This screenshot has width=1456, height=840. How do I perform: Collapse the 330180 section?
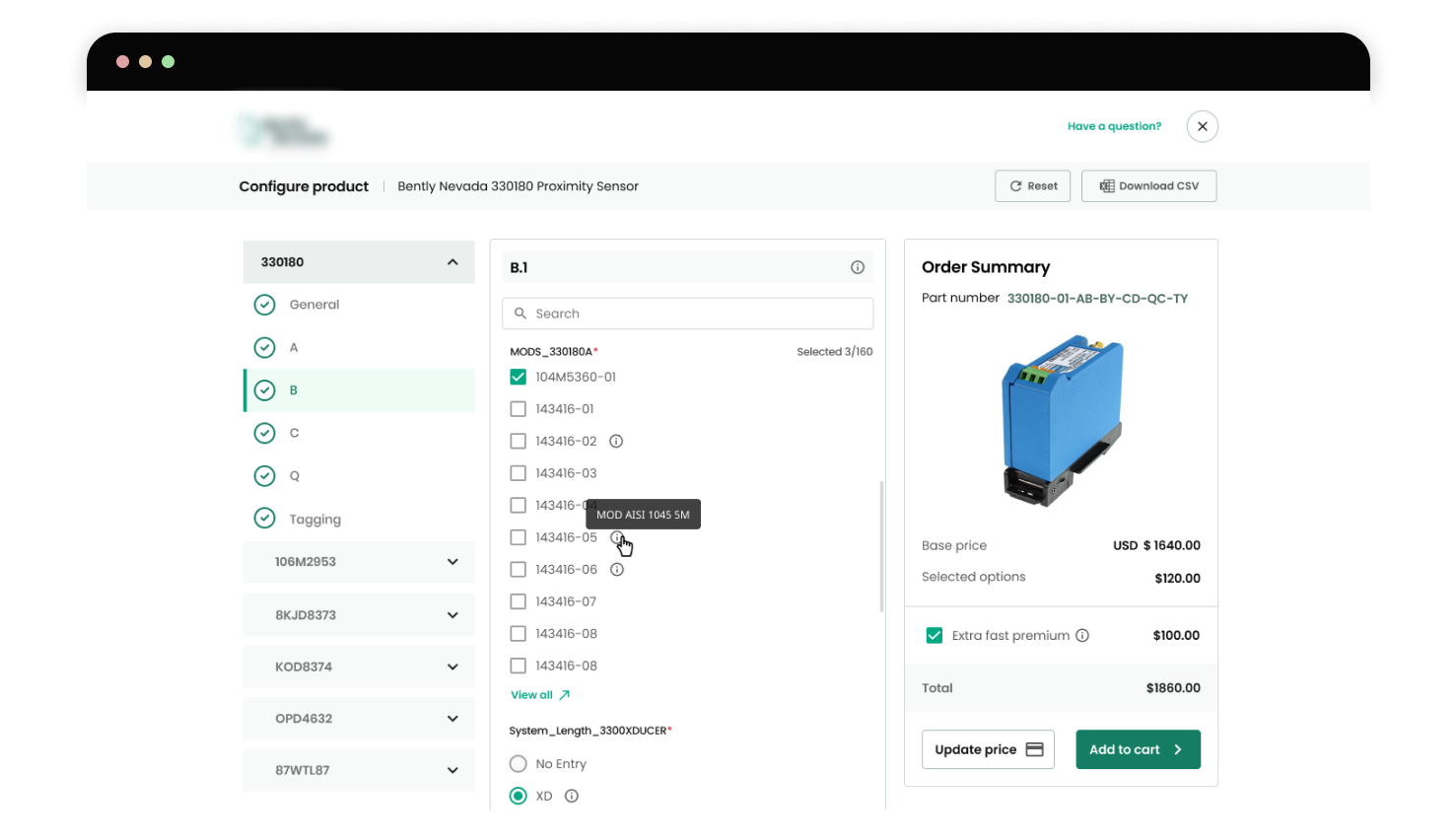tap(452, 262)
